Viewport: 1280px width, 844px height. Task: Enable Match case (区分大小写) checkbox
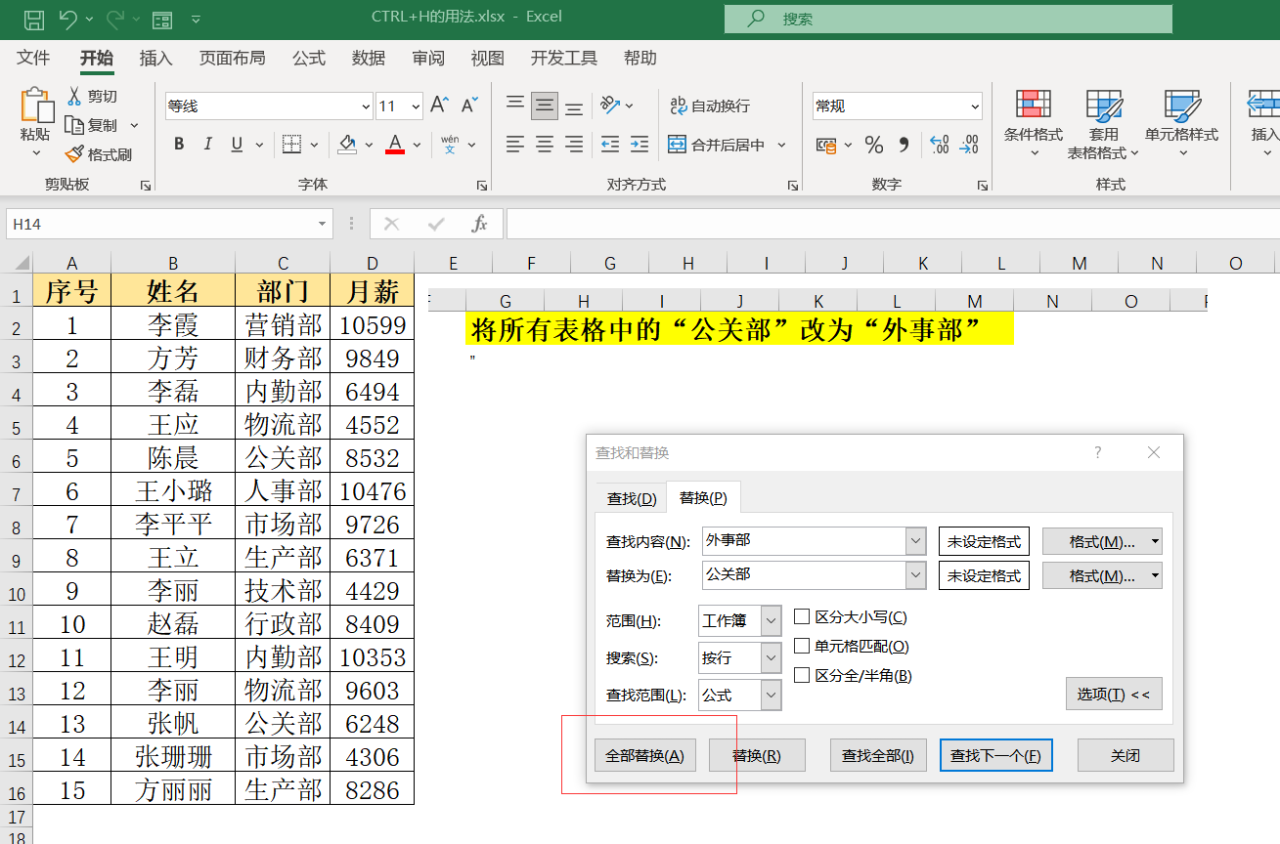[x=801, y=617]
